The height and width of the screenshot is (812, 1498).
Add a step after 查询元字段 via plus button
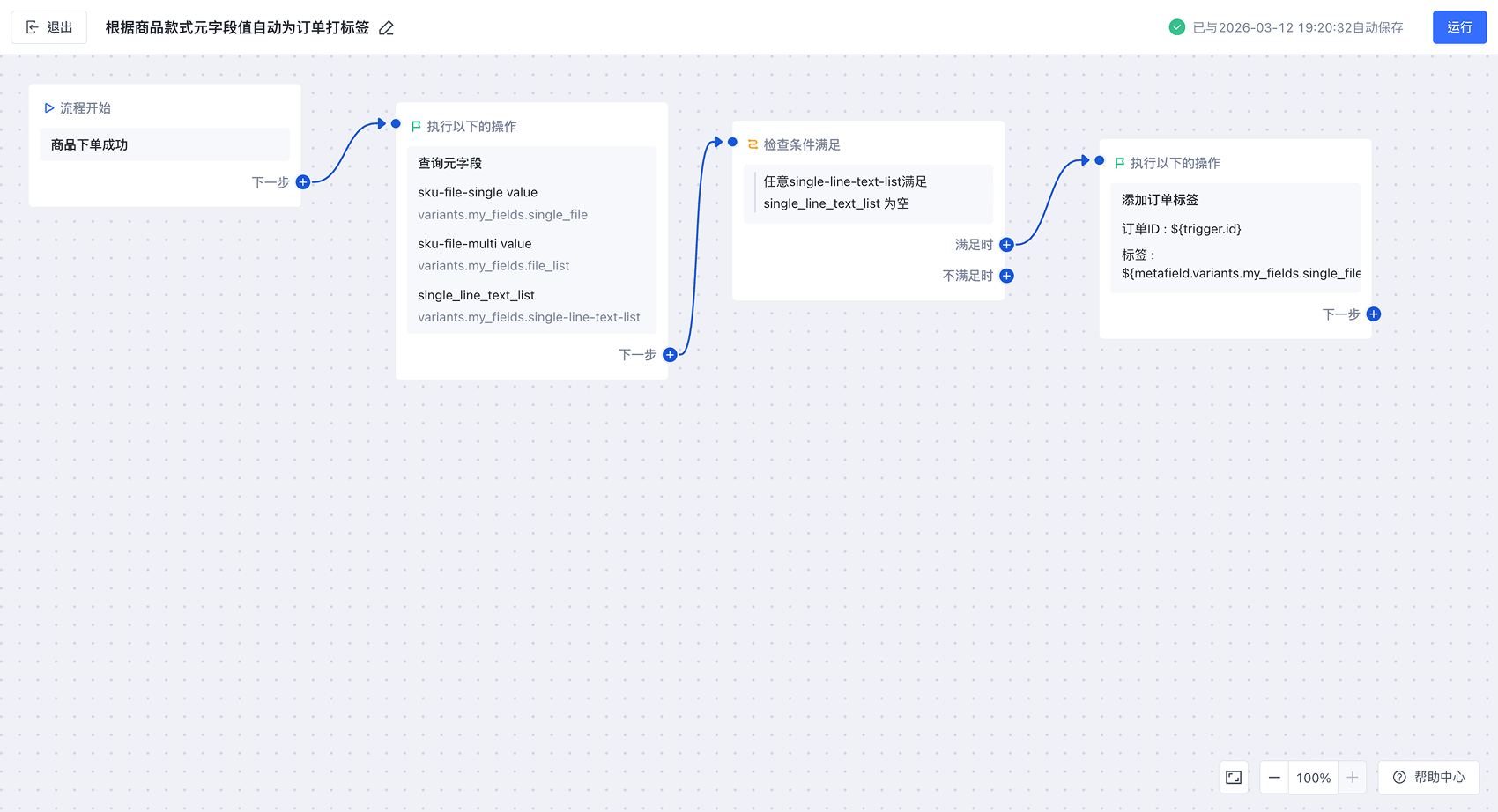[x=670, y=354]
